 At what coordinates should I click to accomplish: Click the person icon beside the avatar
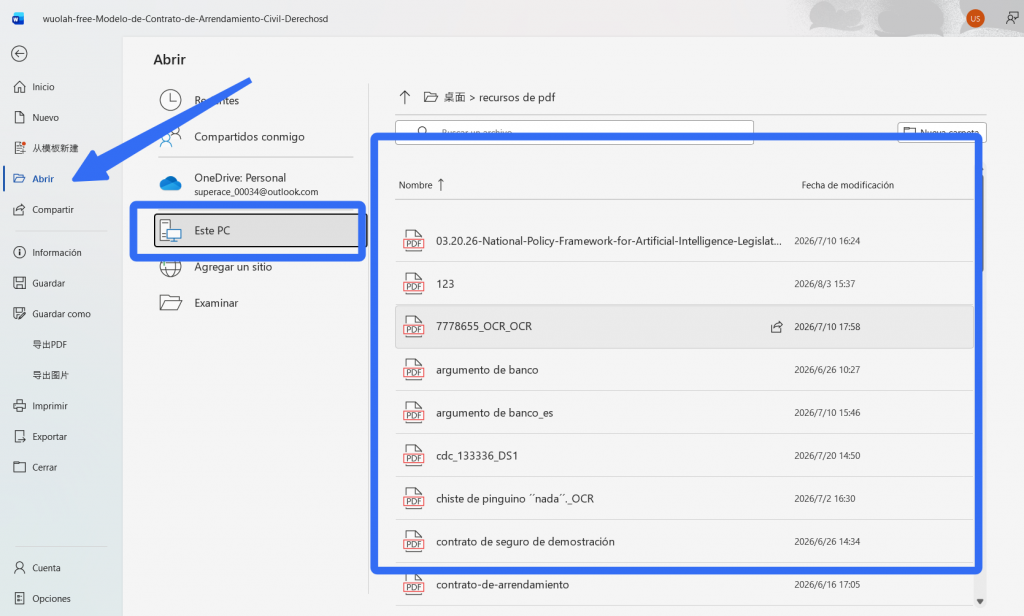[1012, 18]
